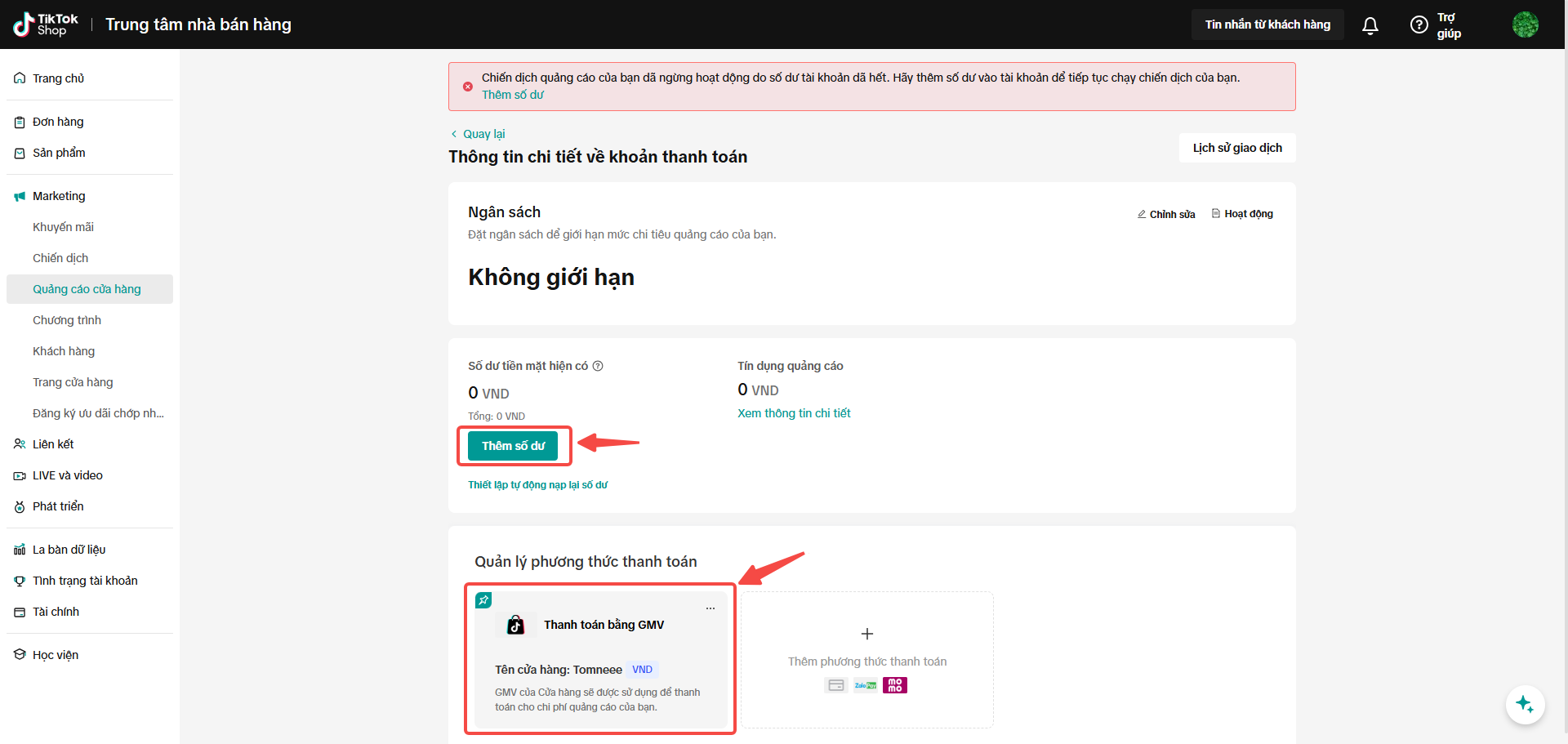This screenshot has width=1568, height=744.
Task: Open Tin nhắn từ khách hàng
Action: [x=1267, y=25]
